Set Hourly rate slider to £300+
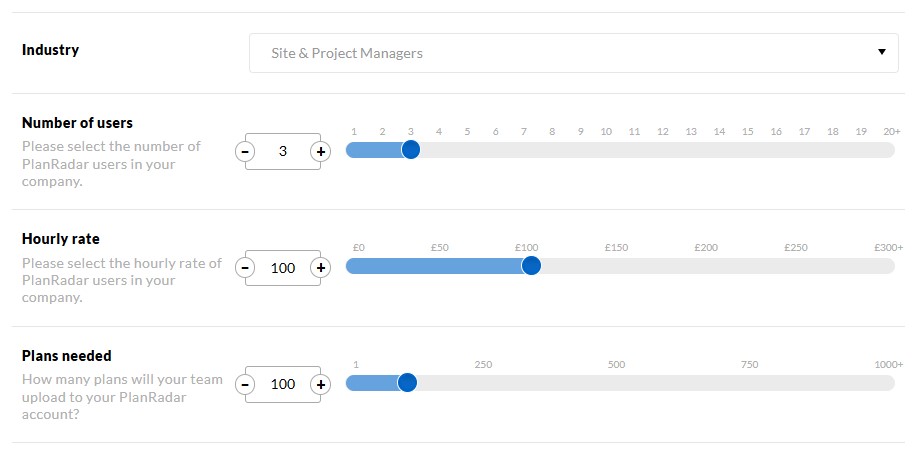 [x=888, y=266]
